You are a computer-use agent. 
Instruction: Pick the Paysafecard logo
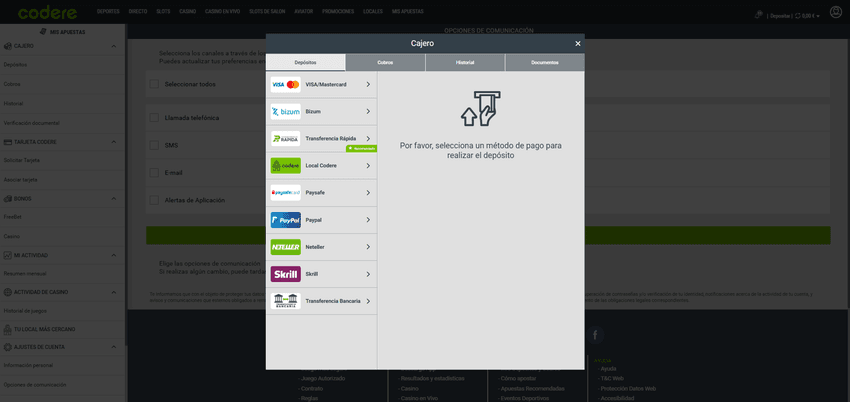click(285, 193)
